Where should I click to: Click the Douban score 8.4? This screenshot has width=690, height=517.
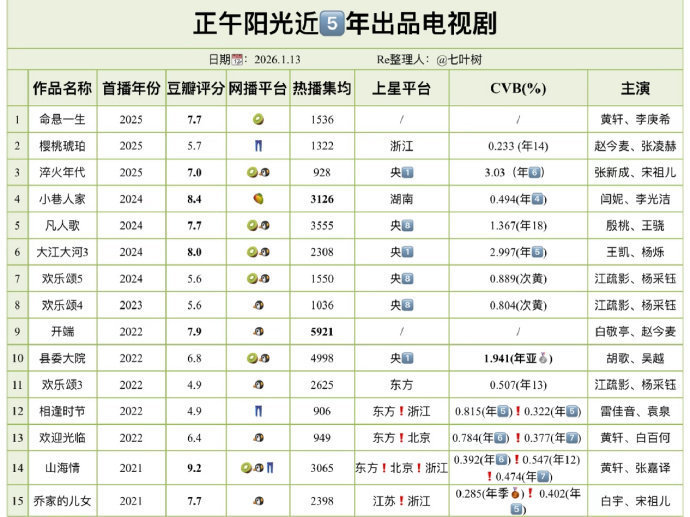click(x=194, y=199)
